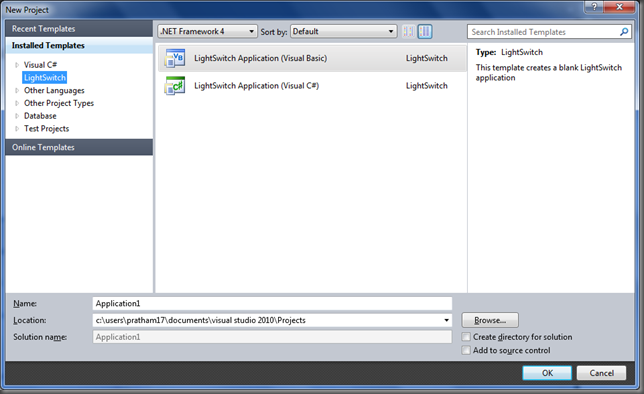
Task: Open the Location path dropdown arrow
Action: pyautogui.click(x=446, y=320)
